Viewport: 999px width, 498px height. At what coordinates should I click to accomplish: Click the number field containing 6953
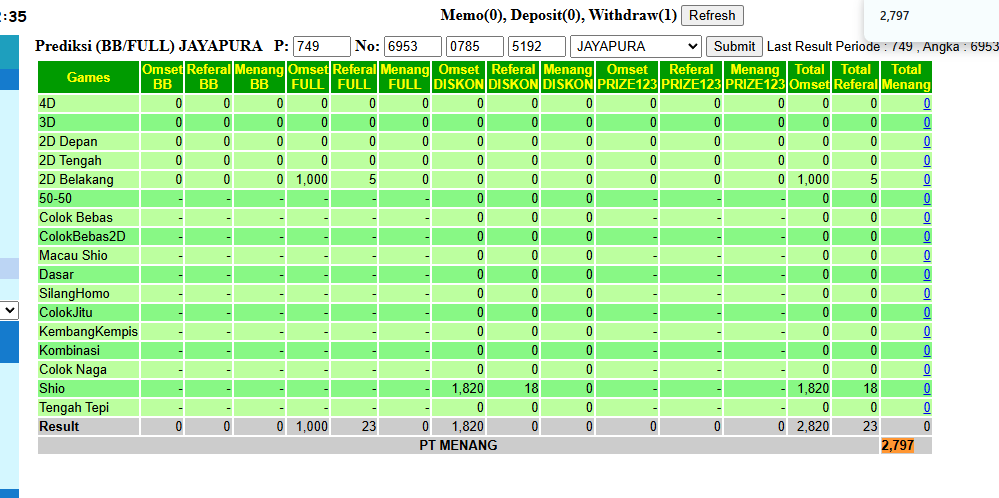pos(413,46)
